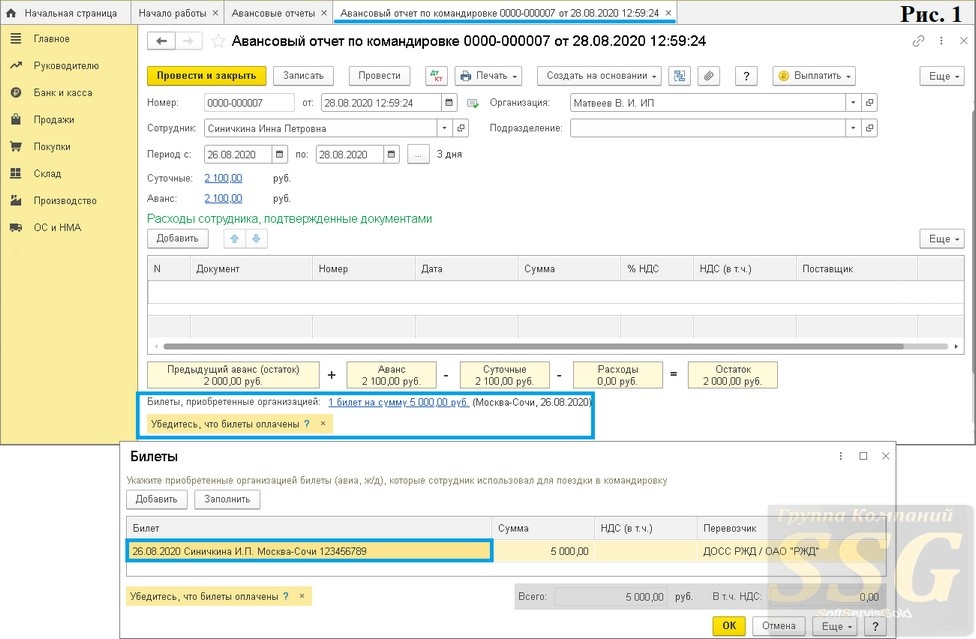Image resolution: width=976 pixels, height=639 pixels.
Task: Click help button in Билеты dialog
Action: click(875, 626)
